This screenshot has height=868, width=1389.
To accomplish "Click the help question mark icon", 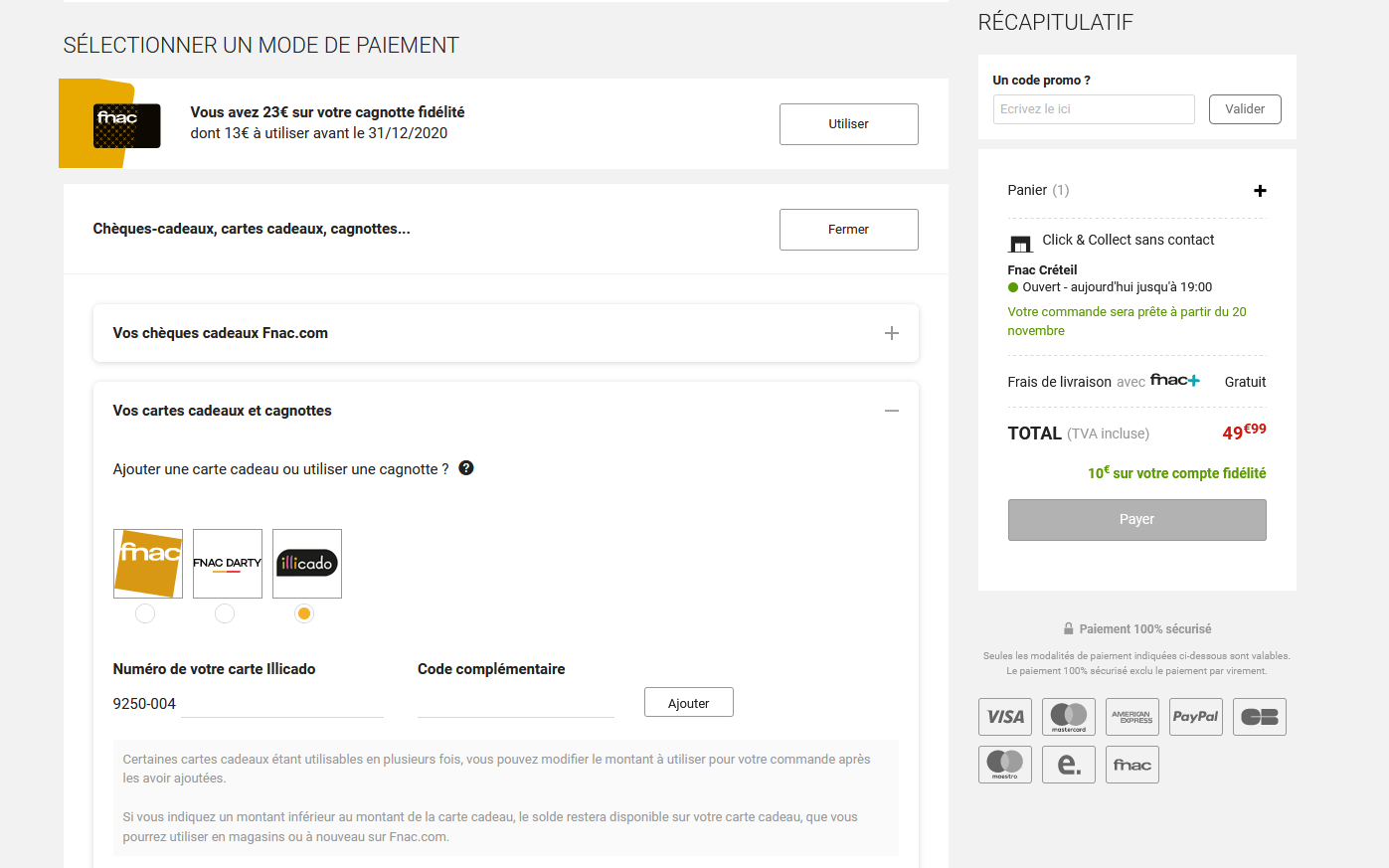I will click(x=466, y=468).
